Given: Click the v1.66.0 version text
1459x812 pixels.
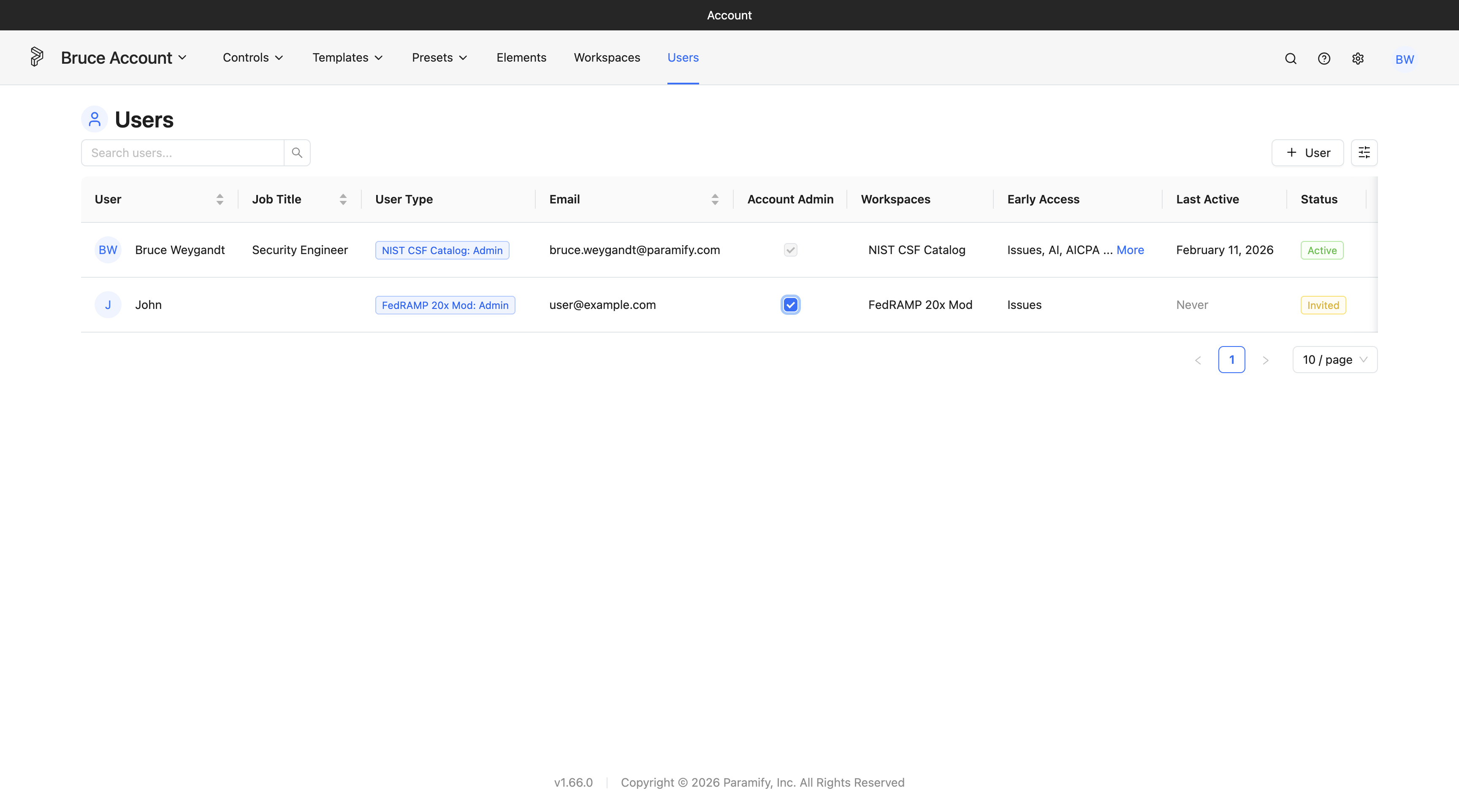Looking at the screenshot, I should click(573, 782).
